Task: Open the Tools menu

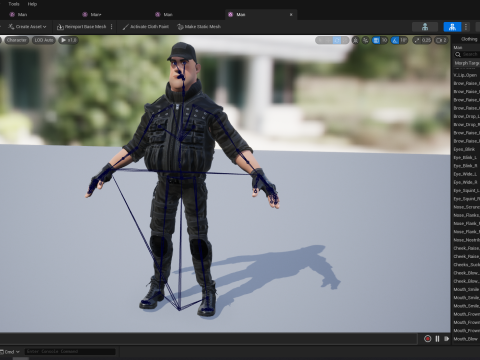Action: point(14,4)
